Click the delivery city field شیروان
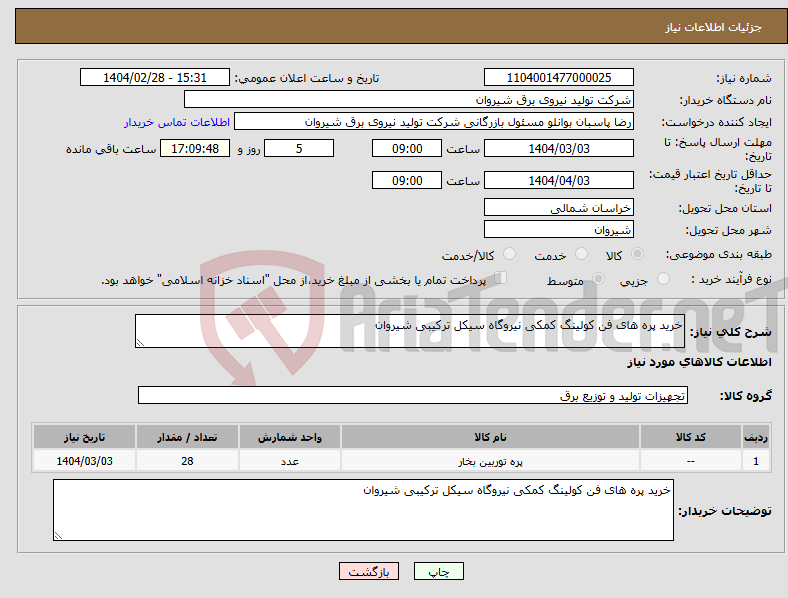 click(558, 230)
